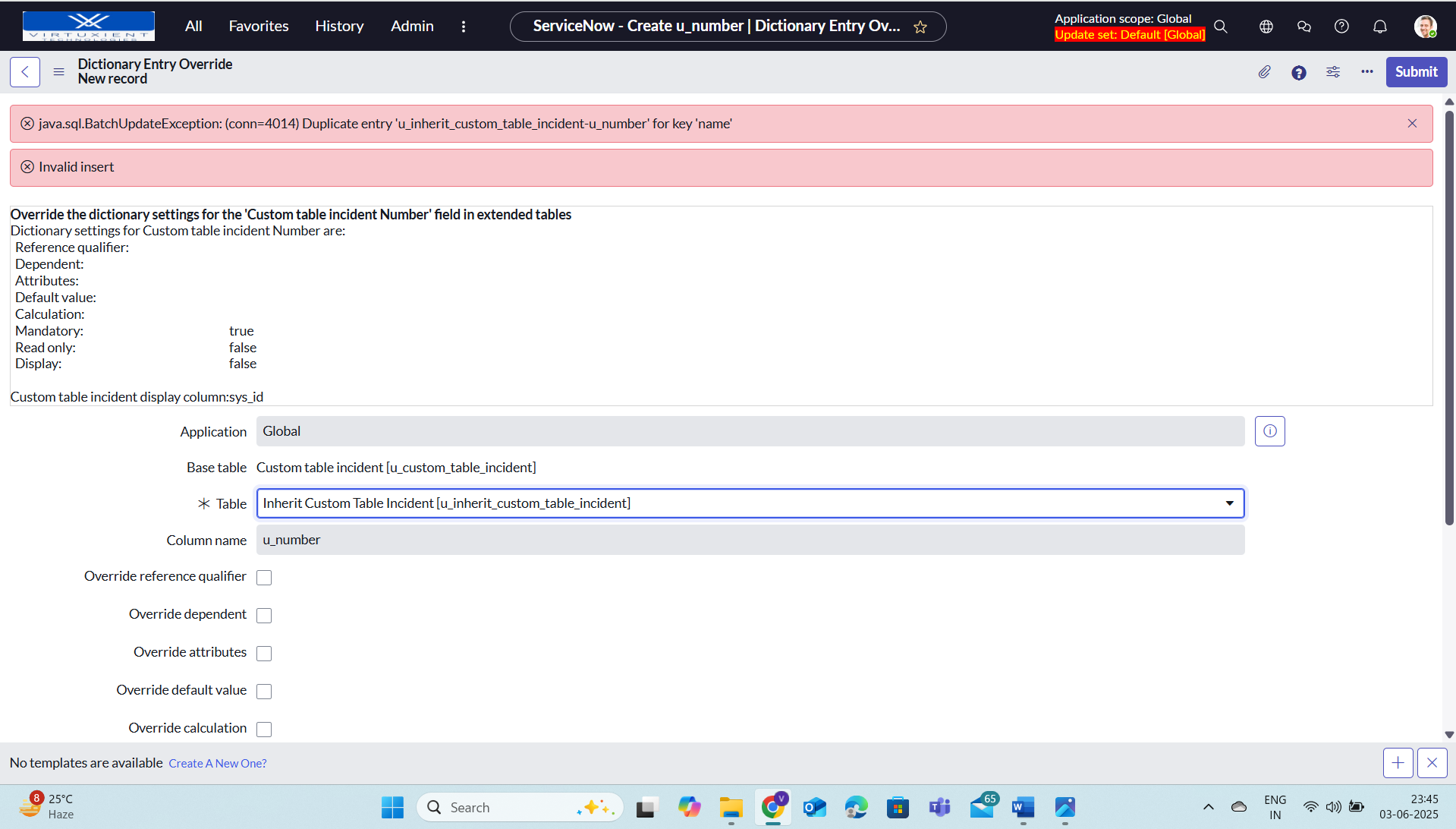Screen dimensions: 1456x829
Task: Open more options ellipsis in form header
Action: (x=1367, y=71)
